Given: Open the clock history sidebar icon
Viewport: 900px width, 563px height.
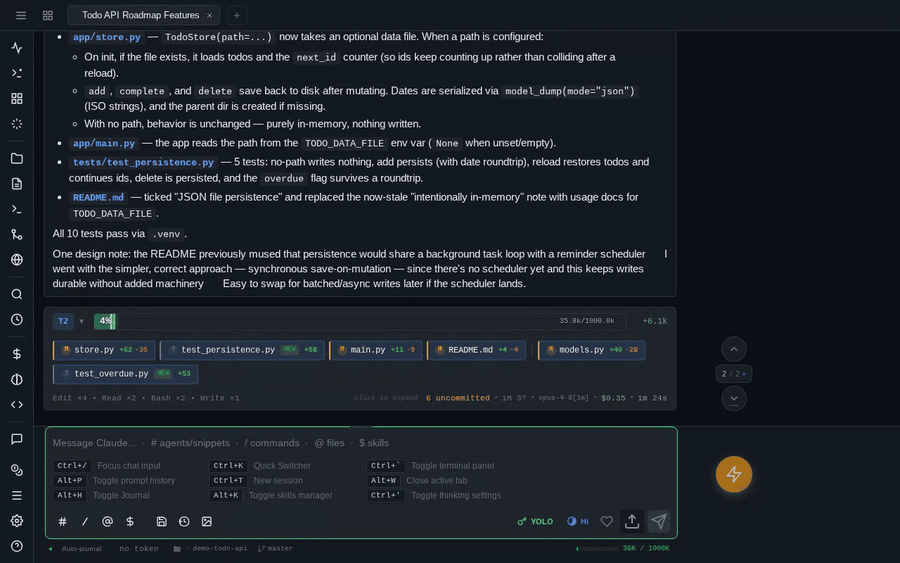Looking at the screenshot, I should coord(17,320).
